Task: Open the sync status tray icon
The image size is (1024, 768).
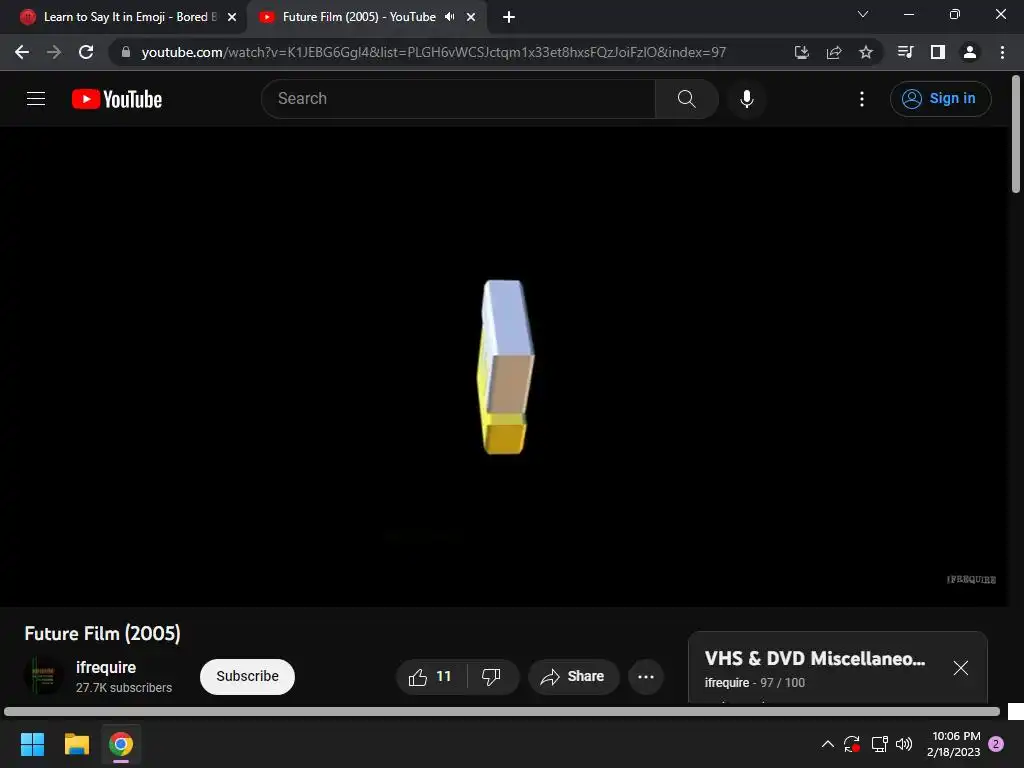Action: point(852,744)
